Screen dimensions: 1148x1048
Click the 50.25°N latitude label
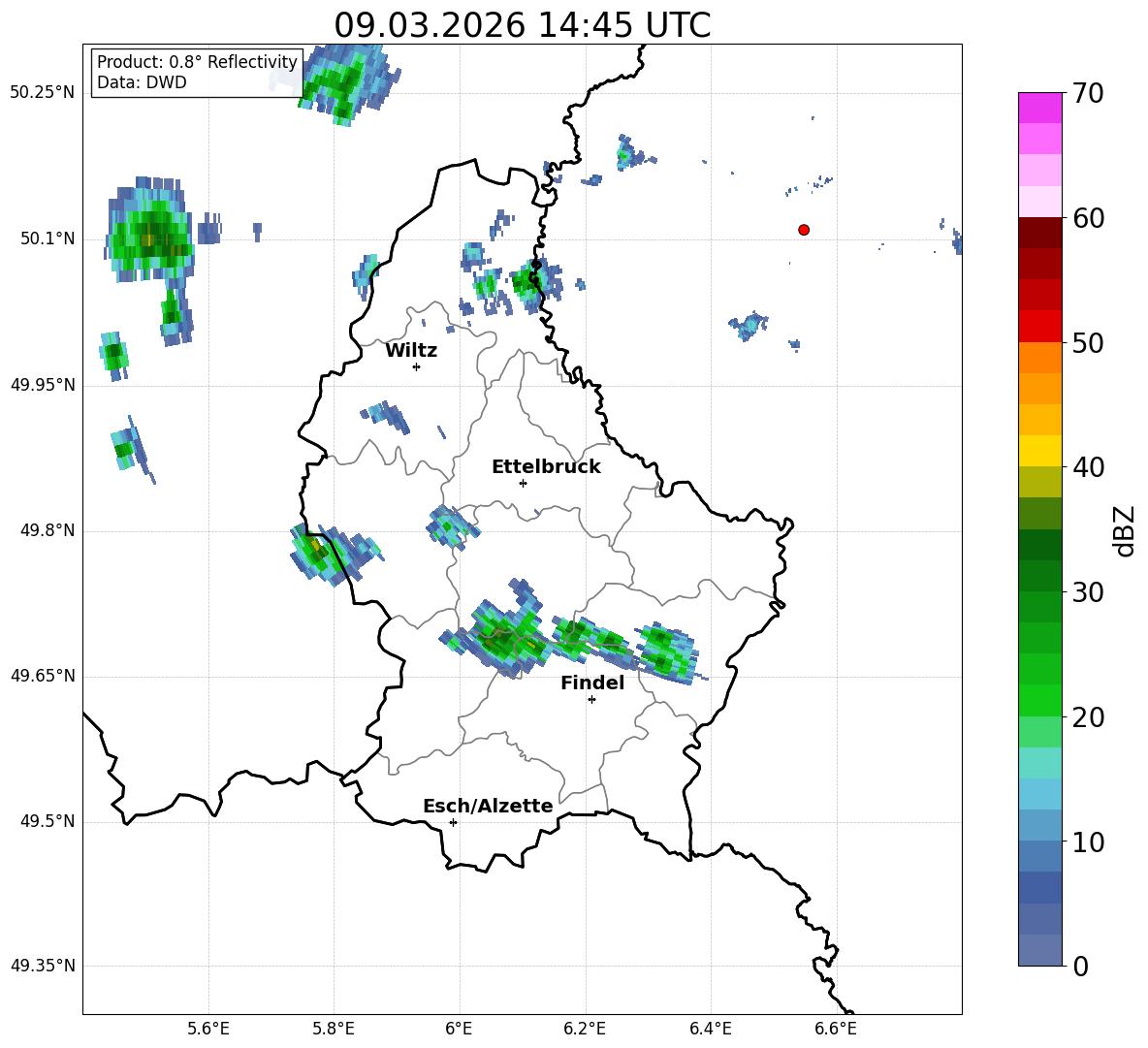tap(43, 93)
